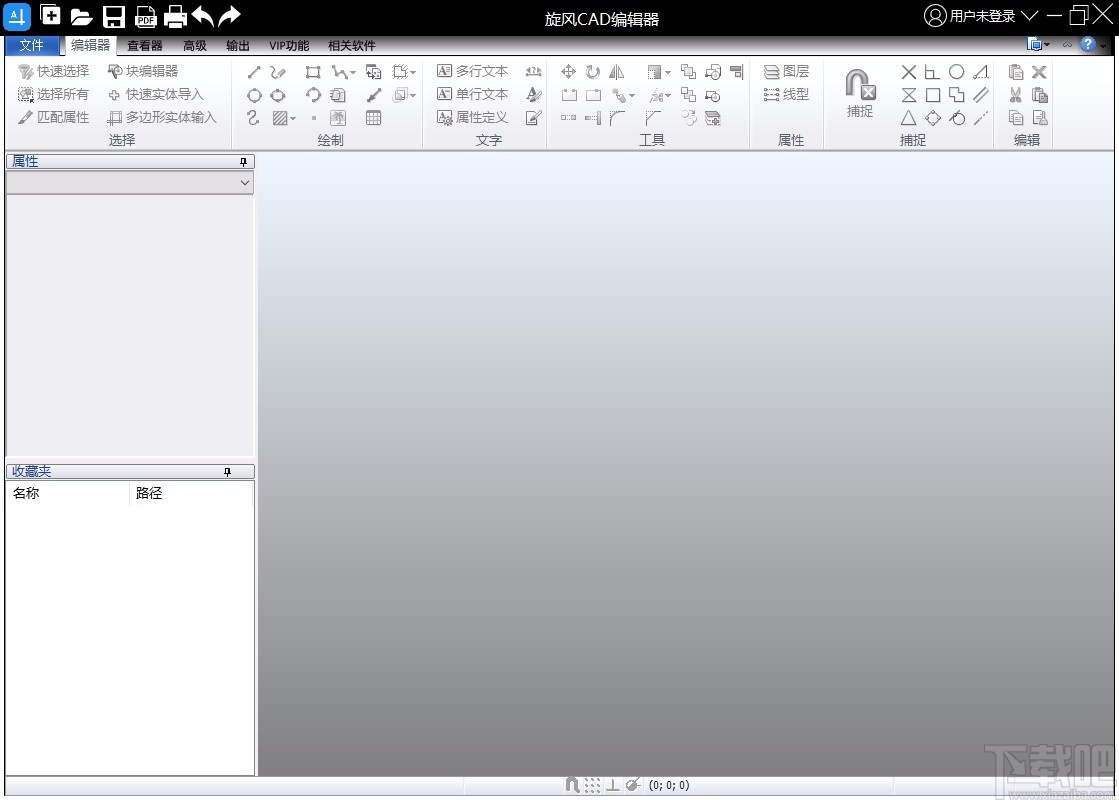This screenshot has width=1119, height=800.
Task: Choose the Circle draw tool in 绘制 group
Action: tap(254, 95)
